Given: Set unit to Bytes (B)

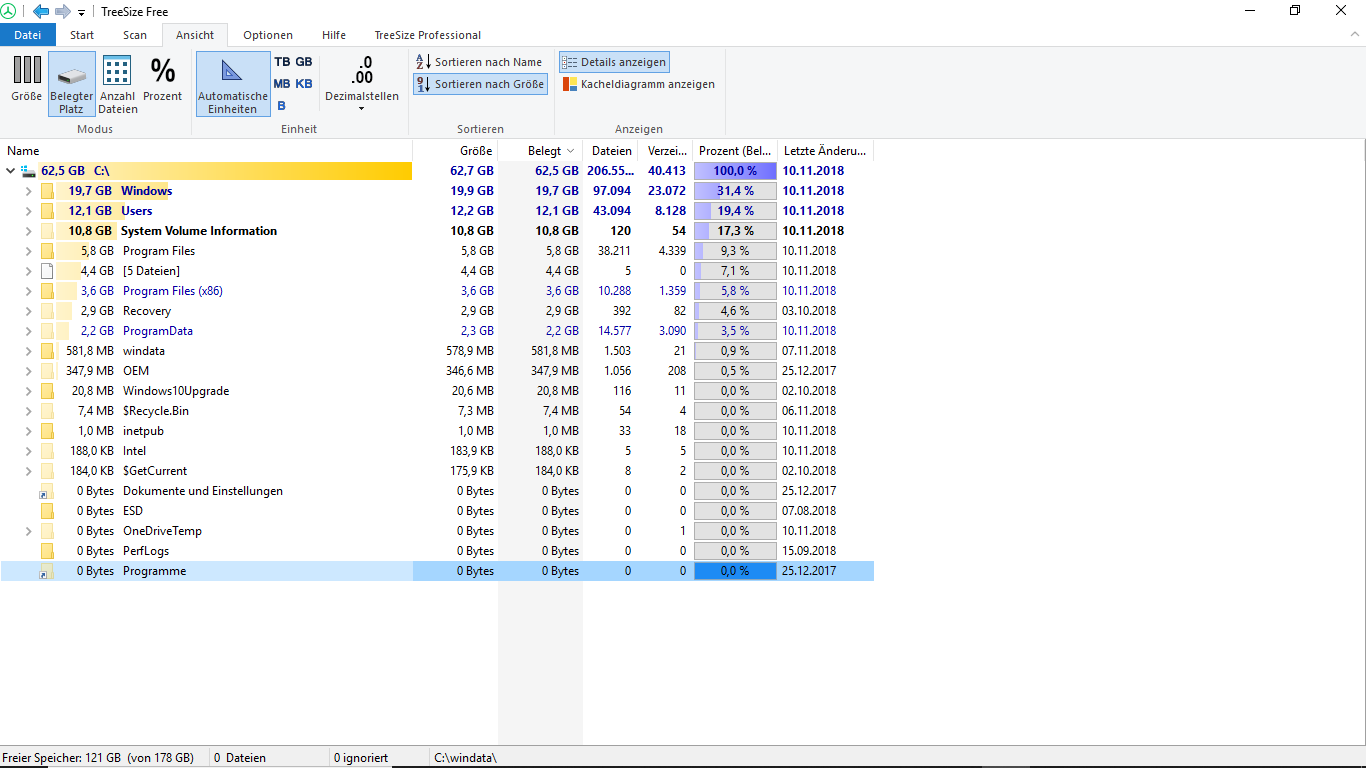Looking at the screenshot, I should pyautogui.click(x=282, y=106).
